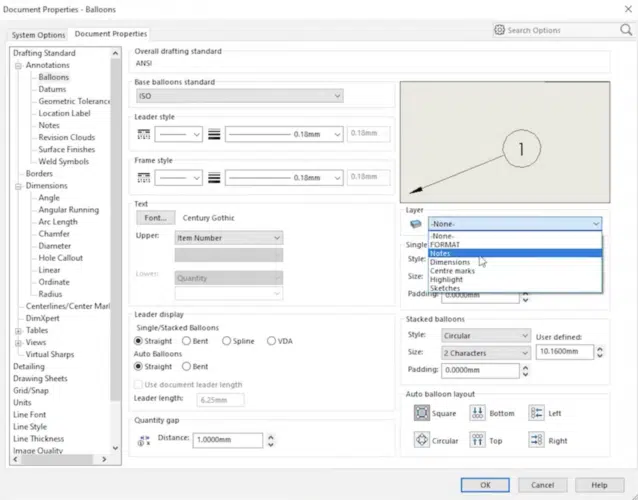
Task: Select the Circular auto balloon layout icon
Action: coord(422,440)
